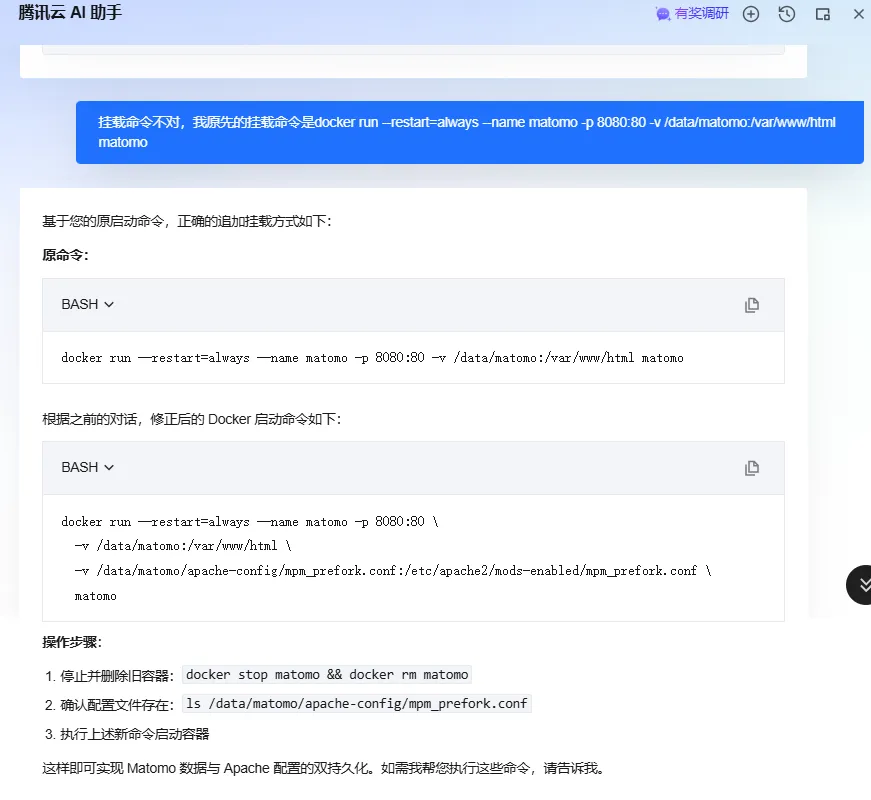871x800 pixels.
Task: Click the blue user message bubble
Action: tap(469, 132)
